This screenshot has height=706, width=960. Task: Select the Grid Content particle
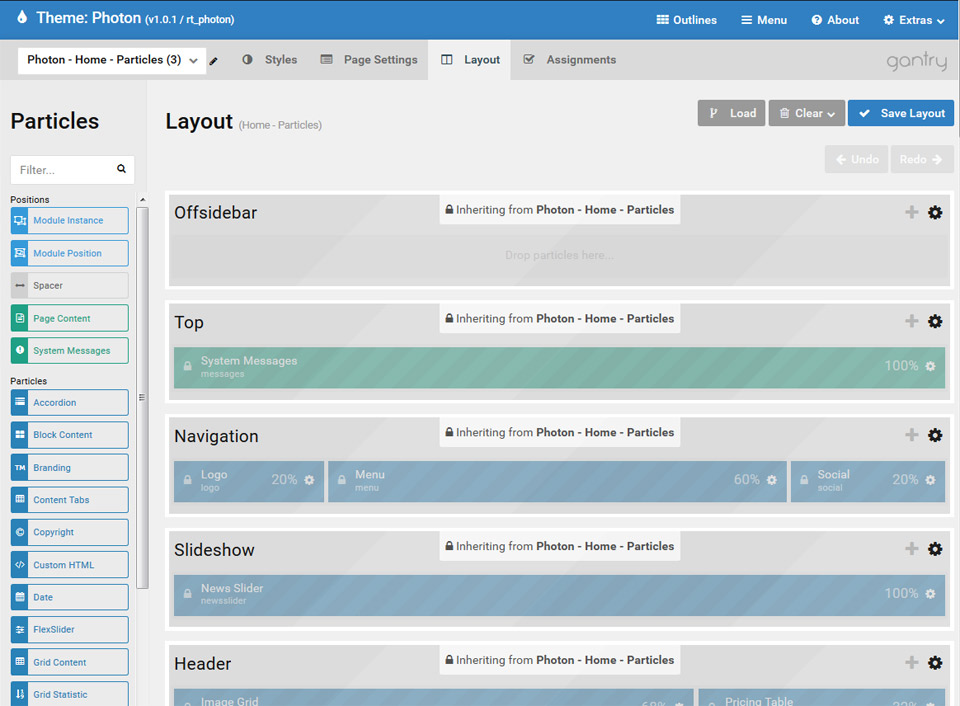coord(70,662)
